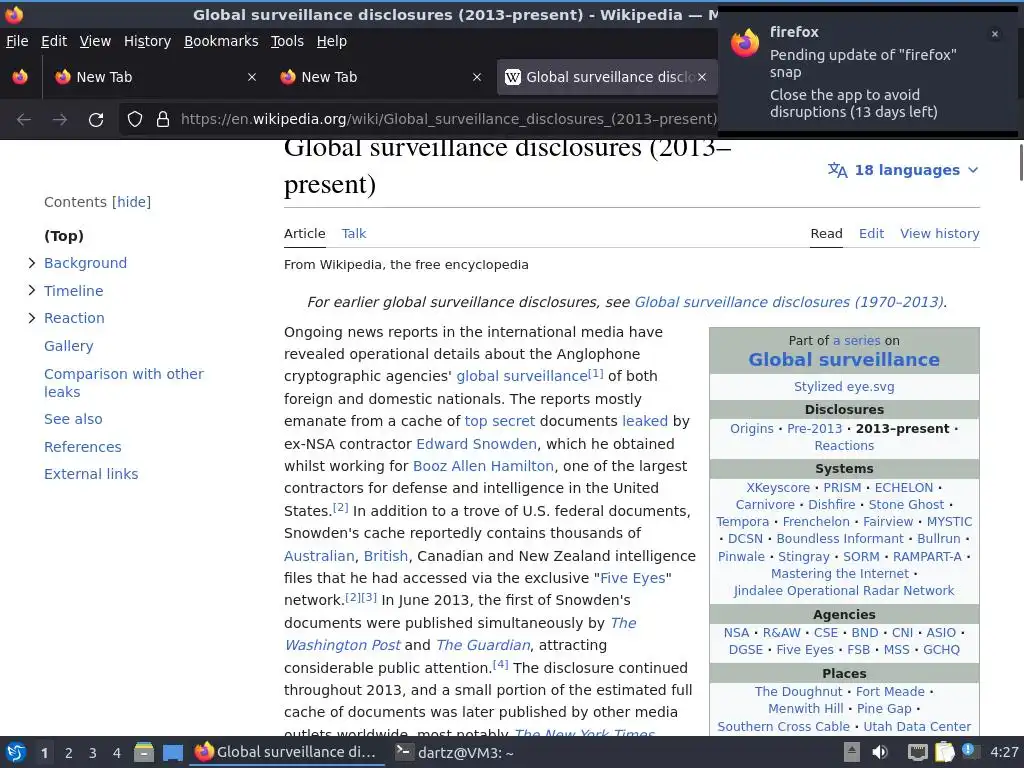Switch to workspace 3

pyautogui.click(x=93, y=753)
